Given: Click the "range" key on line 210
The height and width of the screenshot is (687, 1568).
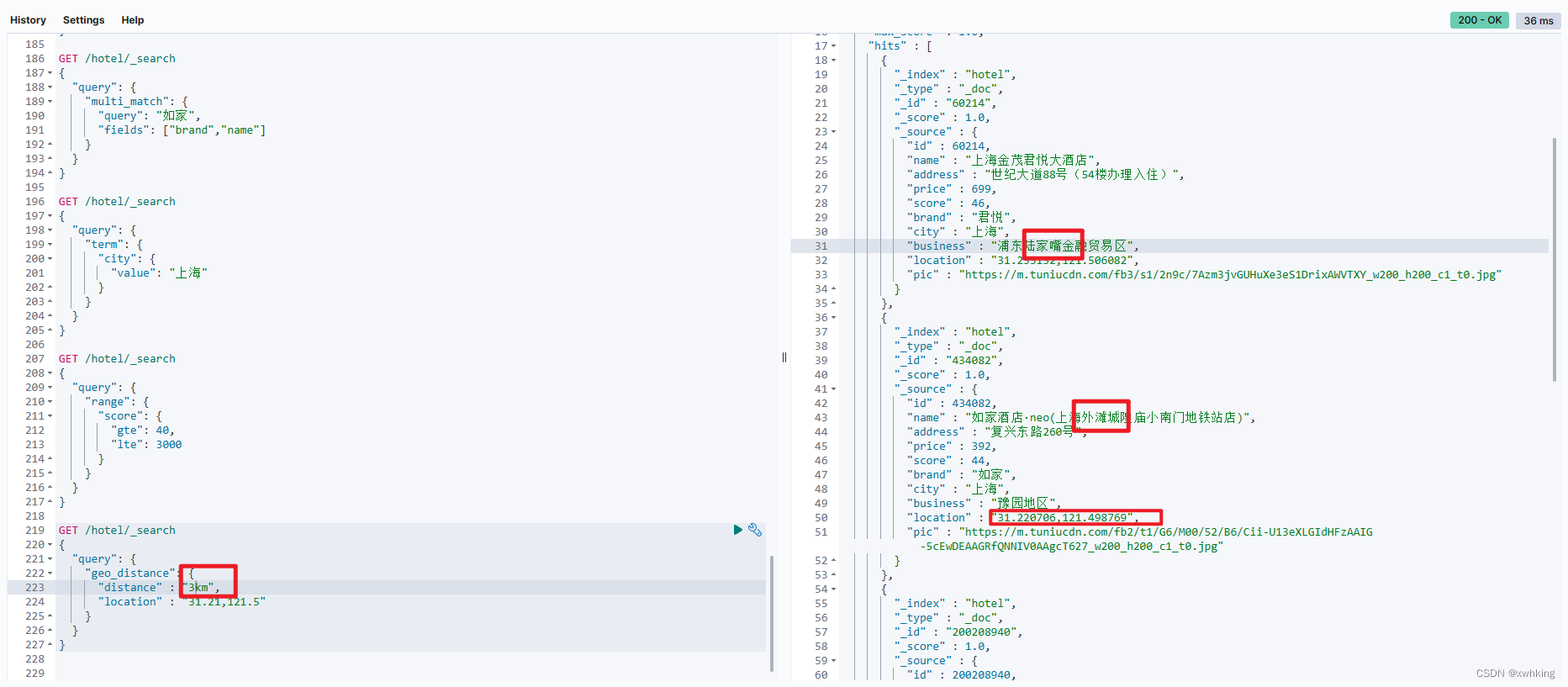Looking at the screenshot, I should click(x=108, y=402).
